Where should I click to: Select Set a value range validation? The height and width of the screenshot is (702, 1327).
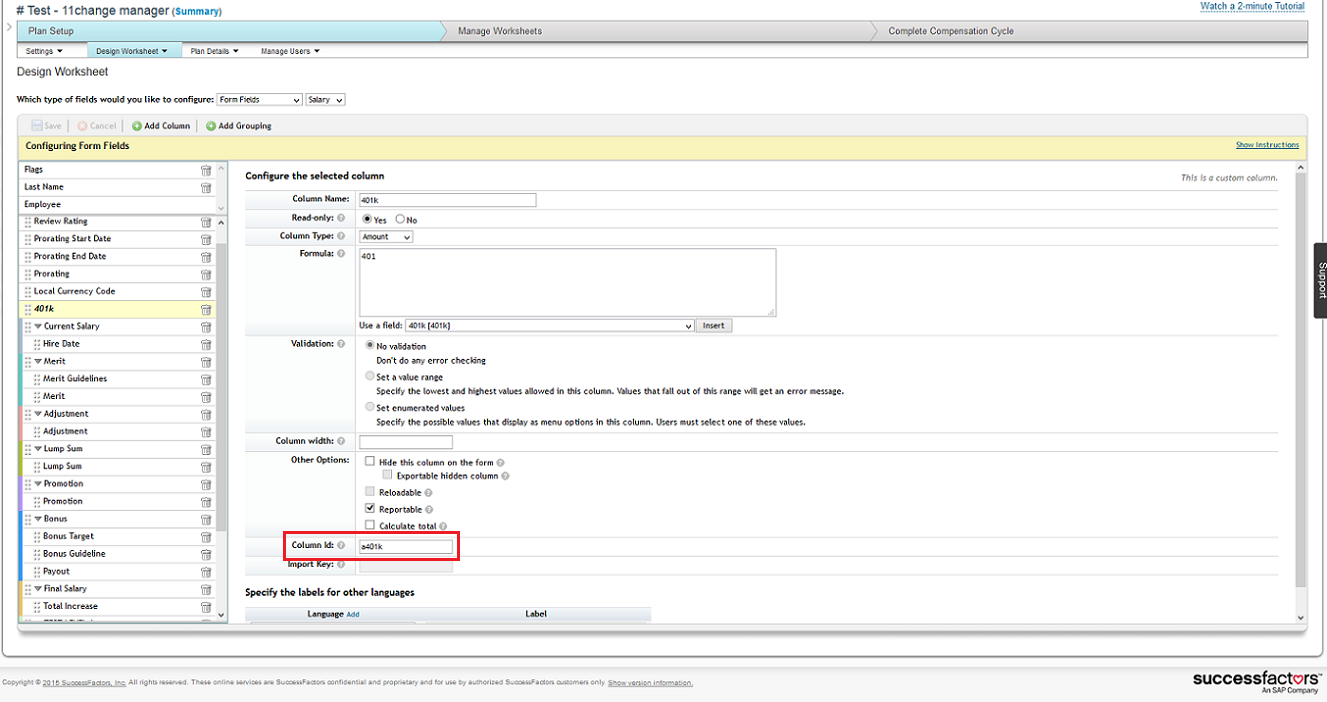(x=369, y=377)
